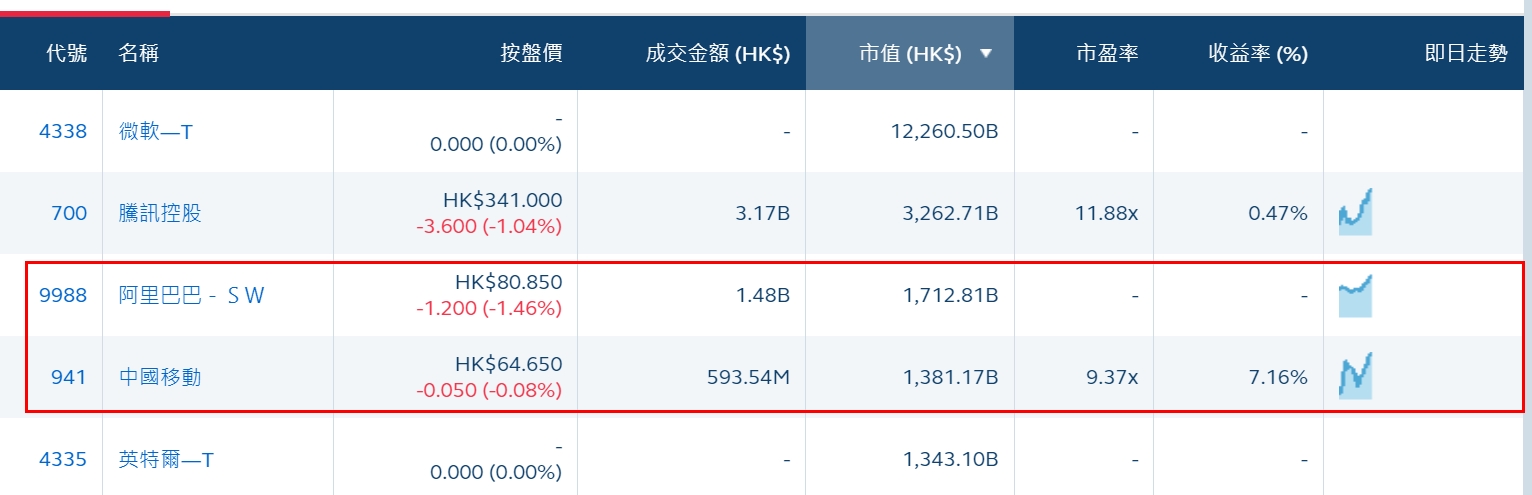Sort by 收益率 (%) column header
This screenshot has width=1532, height=495.
(1257, 54)
